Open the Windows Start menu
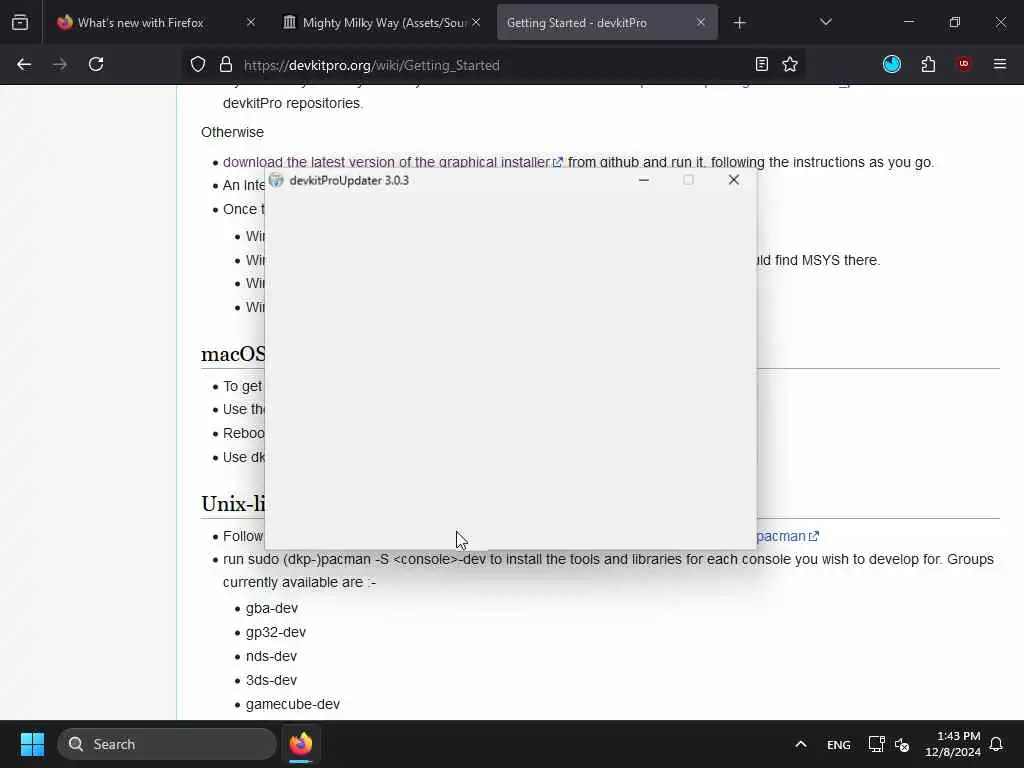The width and height of the screenshot is (1024, 768). tap(32, 744)
